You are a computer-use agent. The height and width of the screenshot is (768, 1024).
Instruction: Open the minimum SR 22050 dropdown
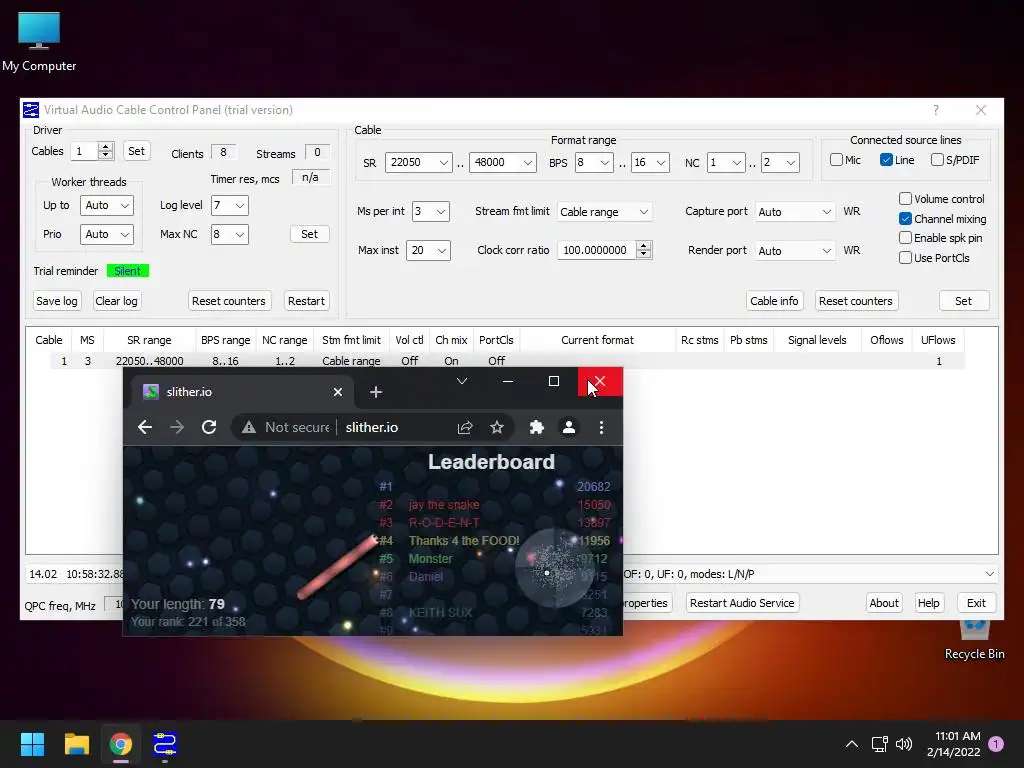point(419,162)
